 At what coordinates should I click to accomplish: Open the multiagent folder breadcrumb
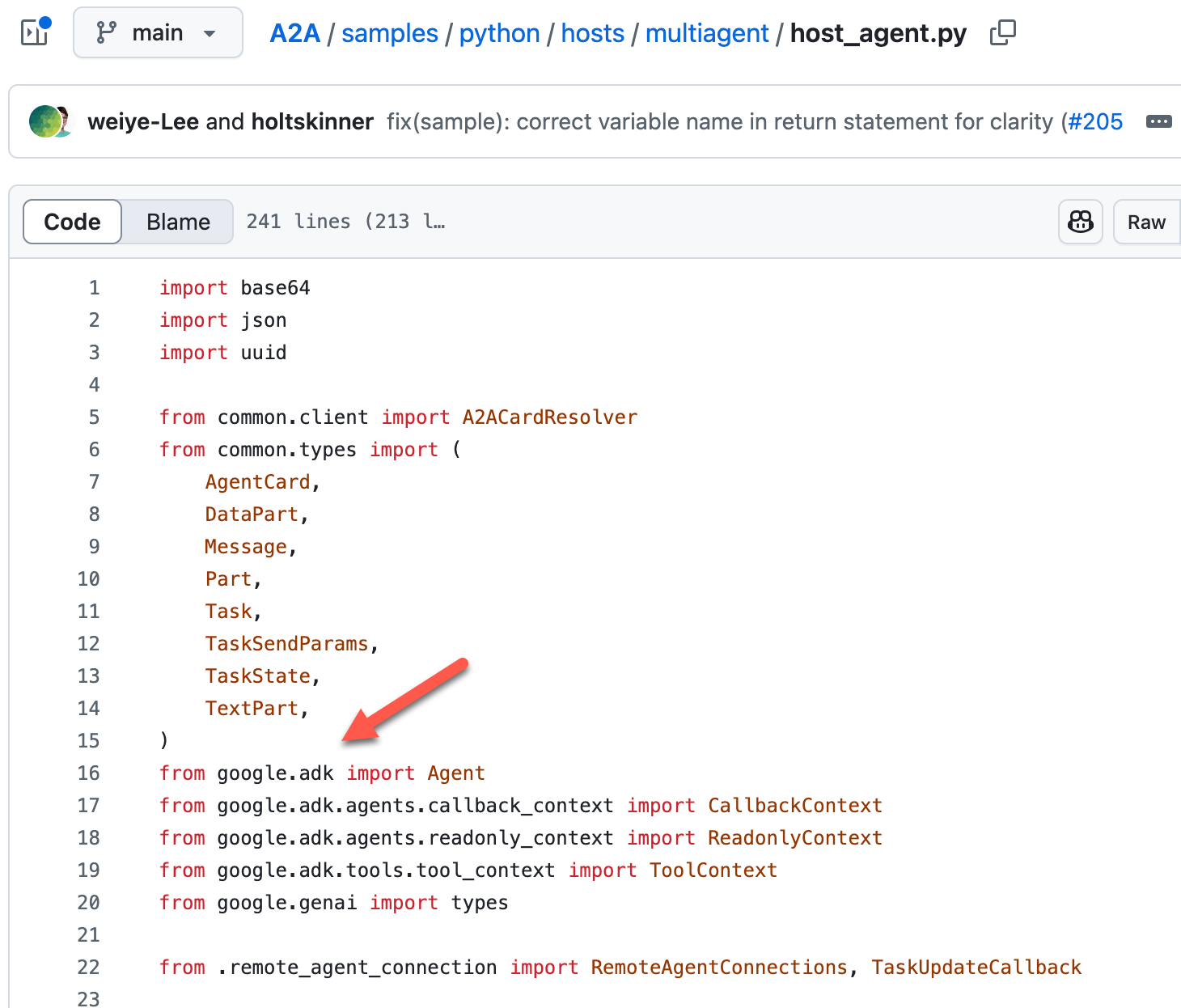707,33
